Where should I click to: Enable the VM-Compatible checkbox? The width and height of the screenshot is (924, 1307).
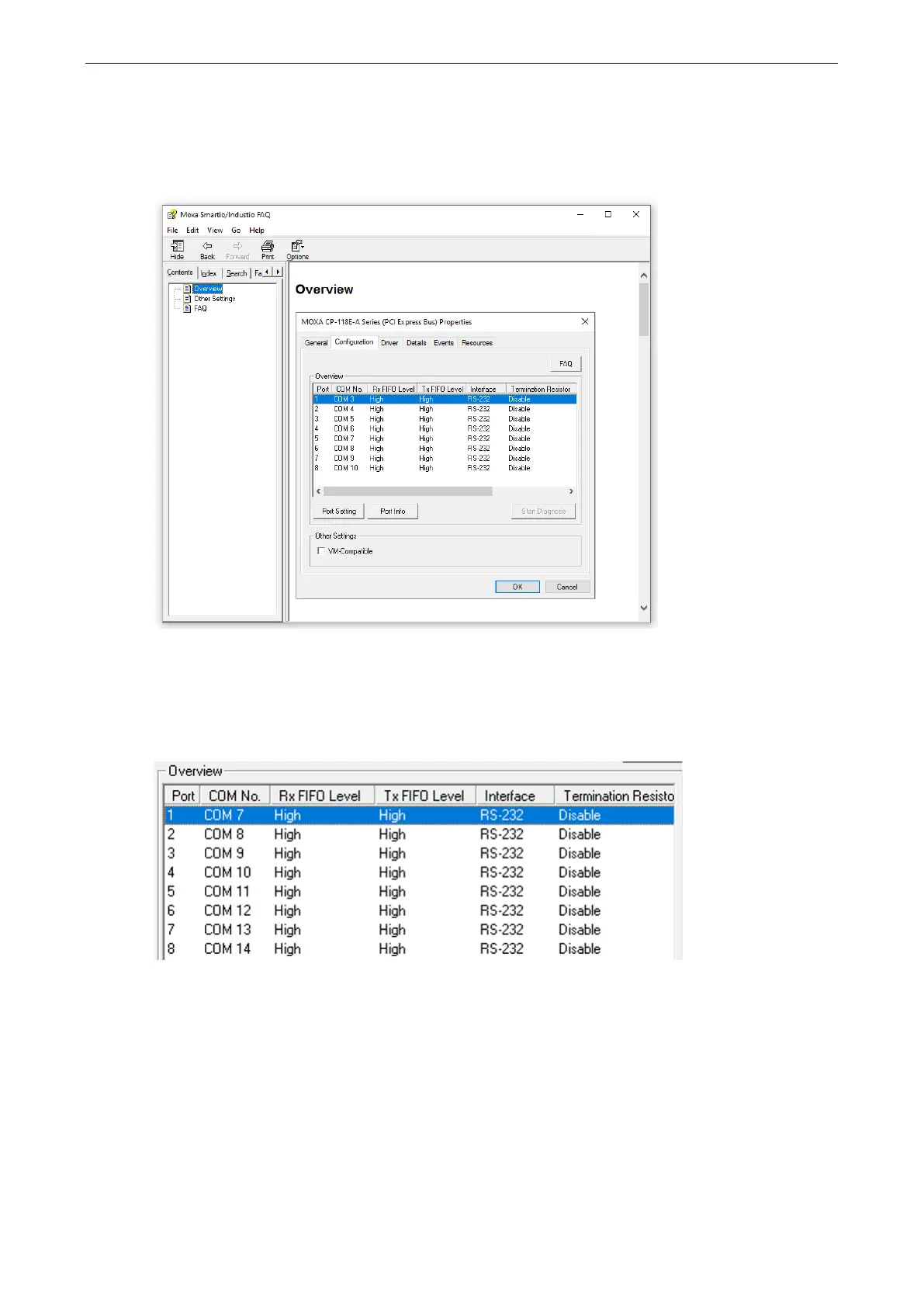point(321,551)
